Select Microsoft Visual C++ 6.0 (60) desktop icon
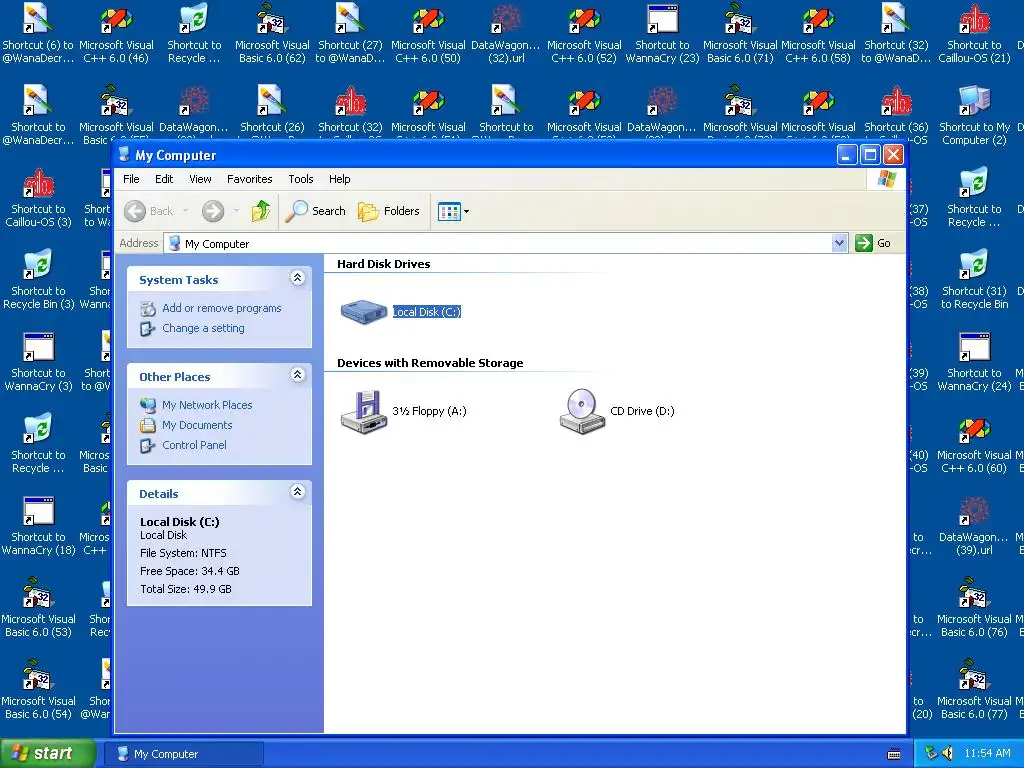This screenshot has width=1024, height=768. [974, 444]
